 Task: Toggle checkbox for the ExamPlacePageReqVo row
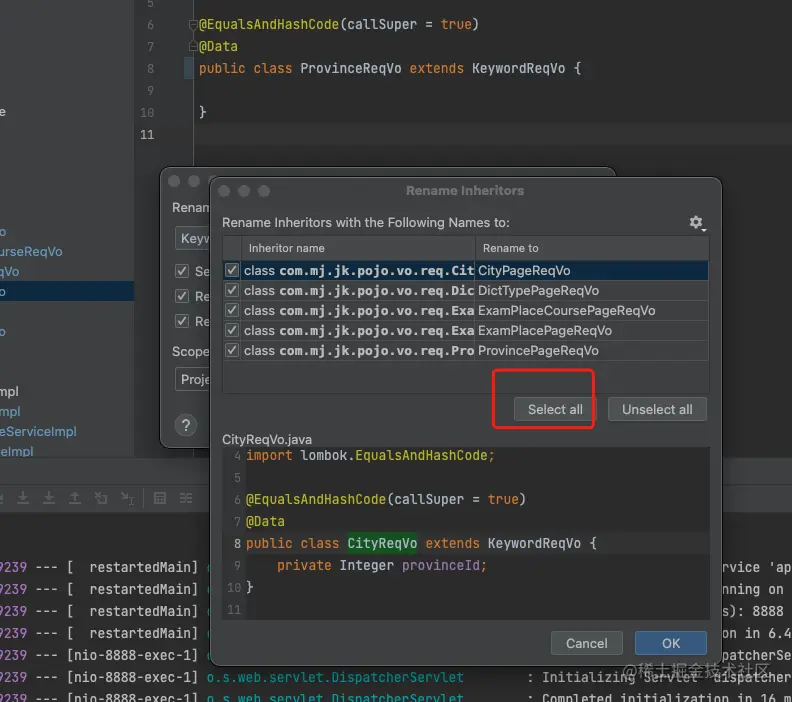[x=232, y=330]
